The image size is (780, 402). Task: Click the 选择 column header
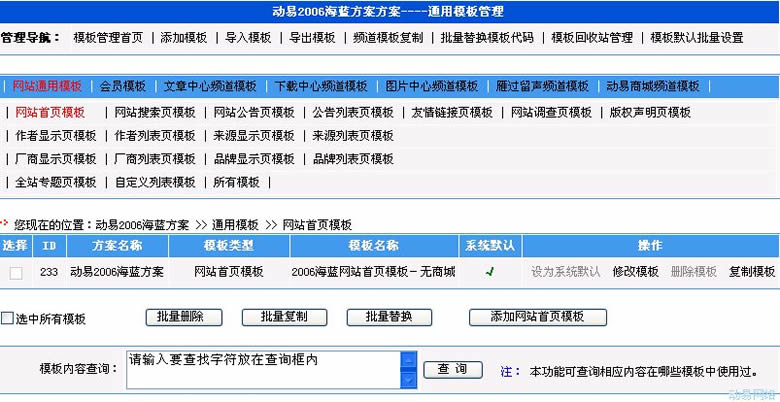point(16,245)
